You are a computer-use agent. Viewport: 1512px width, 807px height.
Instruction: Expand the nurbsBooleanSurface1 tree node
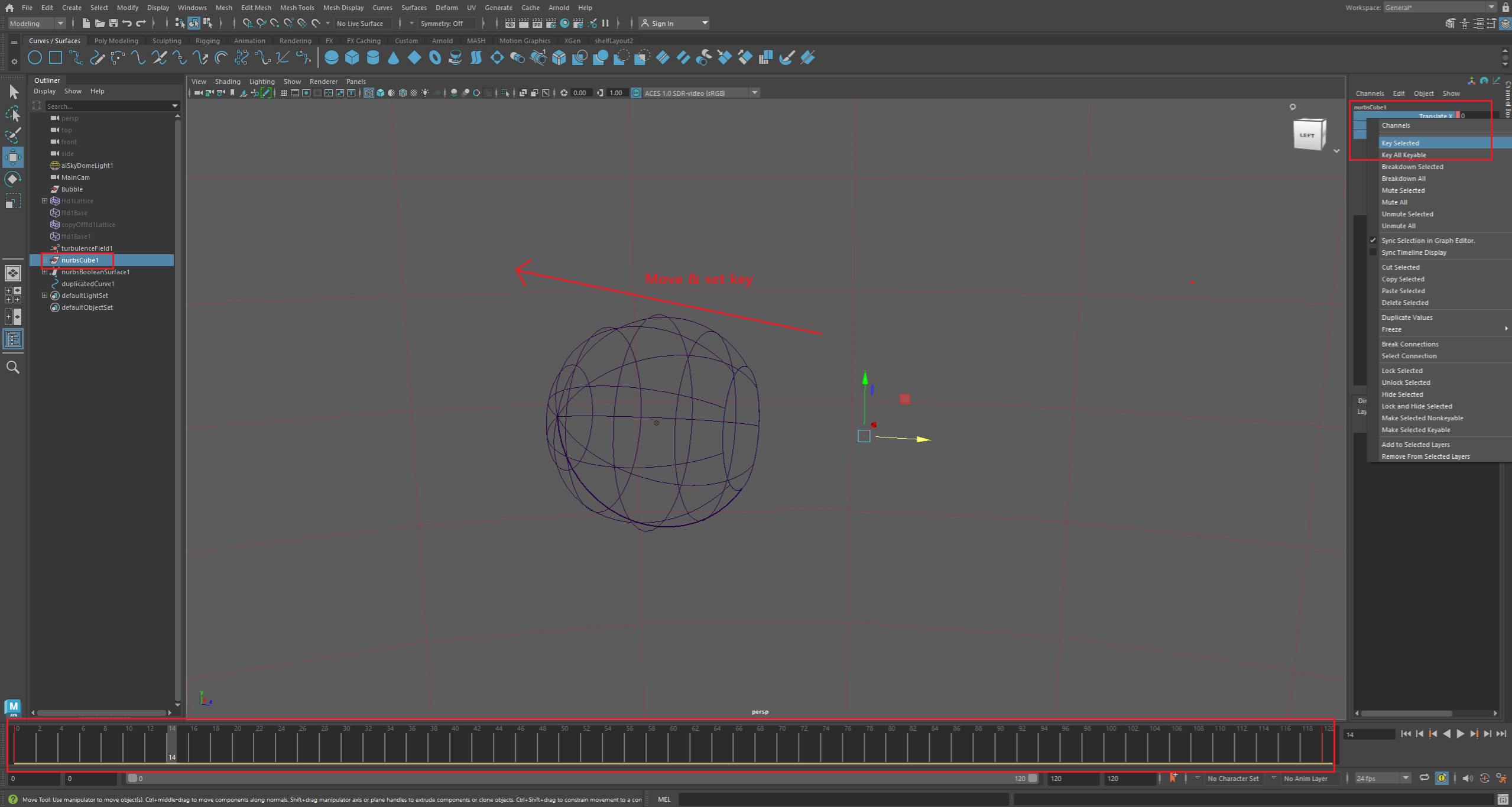coord(44,272)
